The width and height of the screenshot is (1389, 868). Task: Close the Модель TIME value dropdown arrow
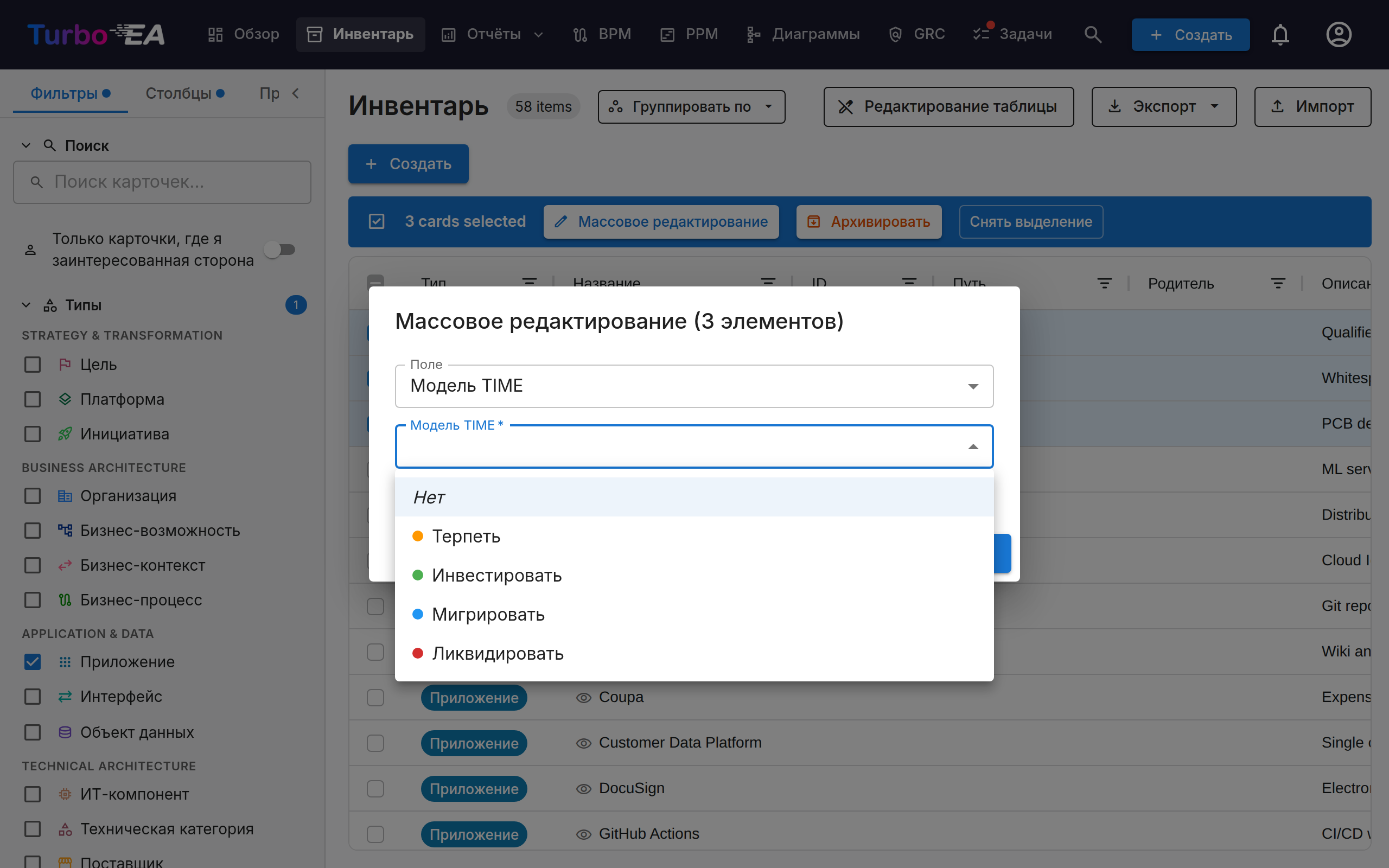973,446
